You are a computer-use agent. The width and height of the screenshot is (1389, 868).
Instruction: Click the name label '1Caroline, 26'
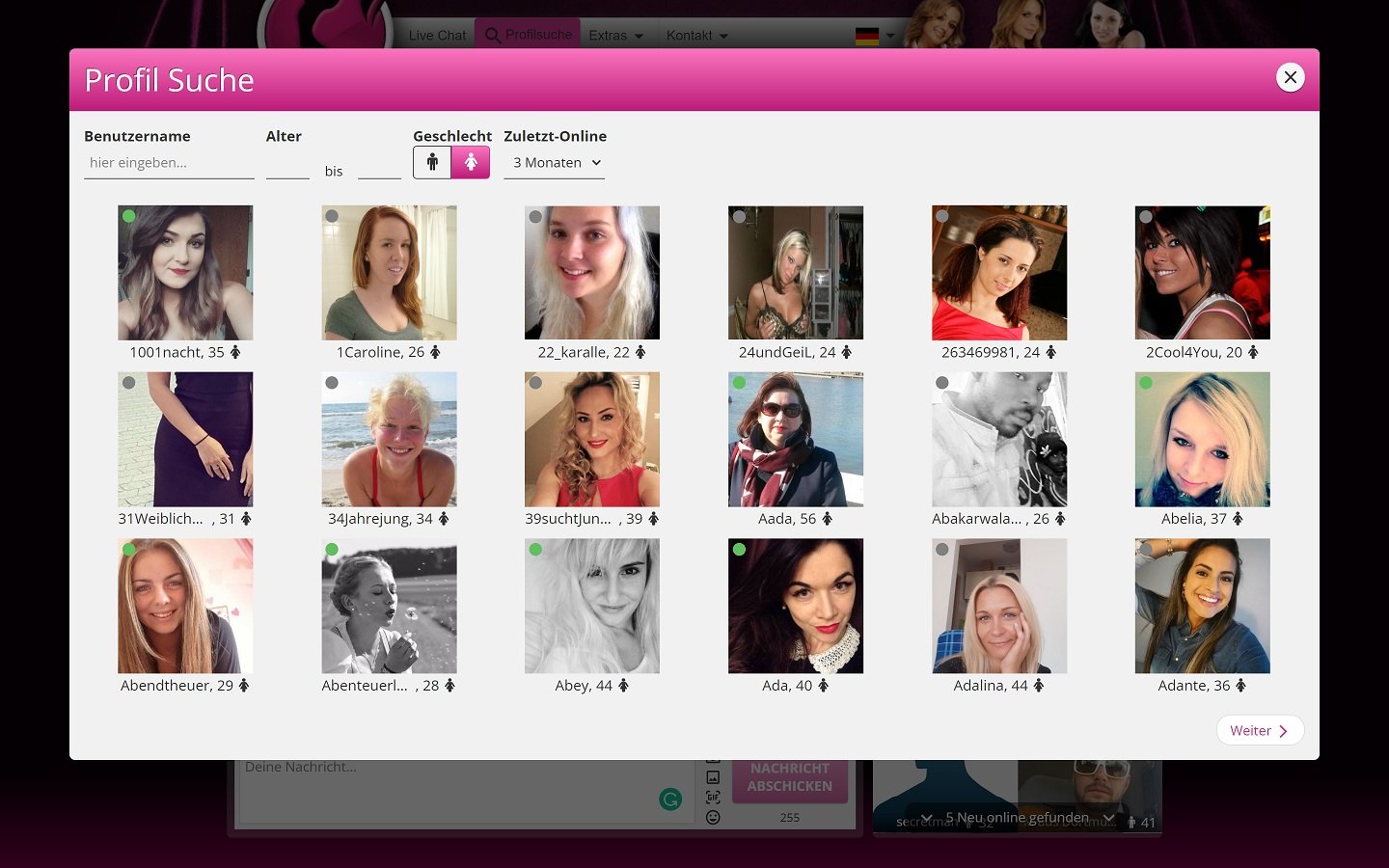(x=380, y=352)
